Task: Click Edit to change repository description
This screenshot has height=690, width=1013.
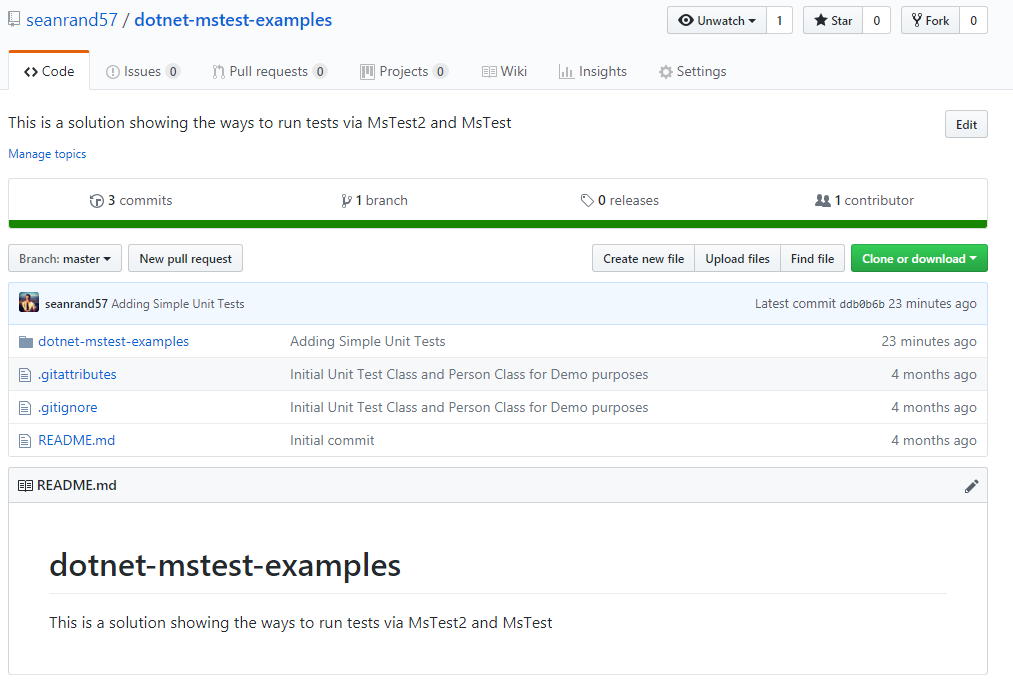Action: coord(966,125)
